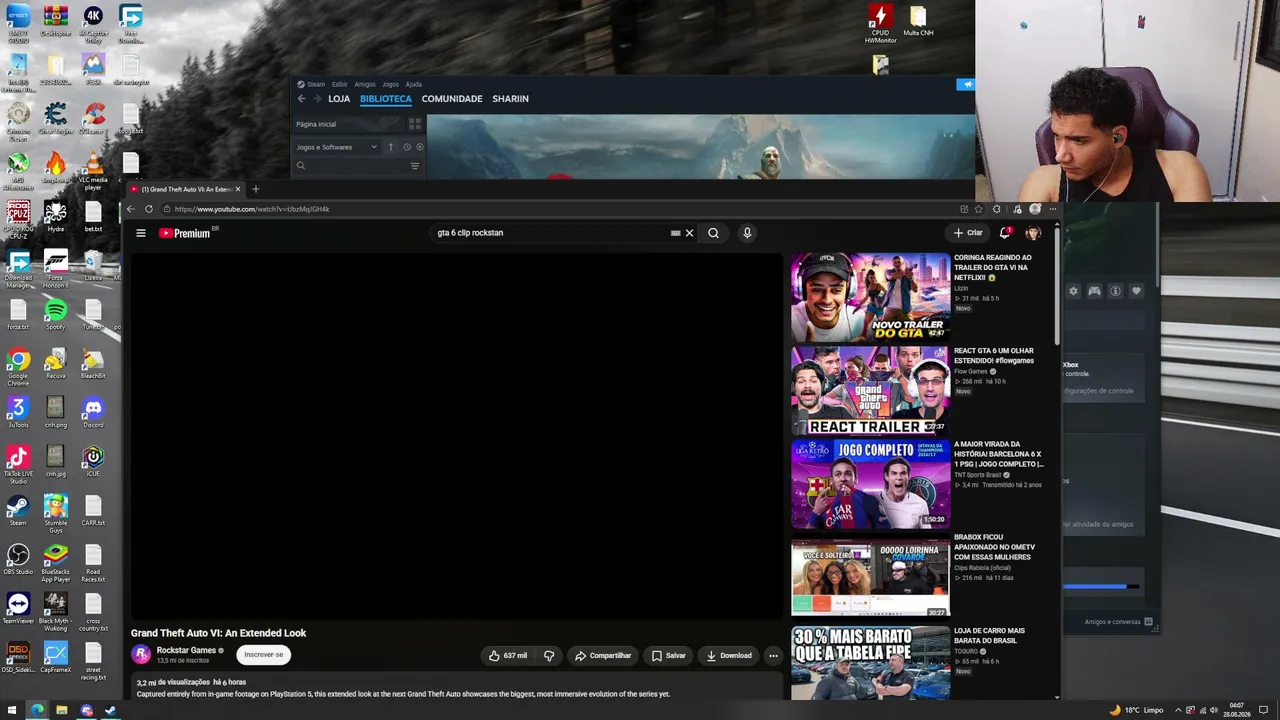Save the video with Salvar
The width and height of the screenshot is (1280, 720).
coord(669,656)
